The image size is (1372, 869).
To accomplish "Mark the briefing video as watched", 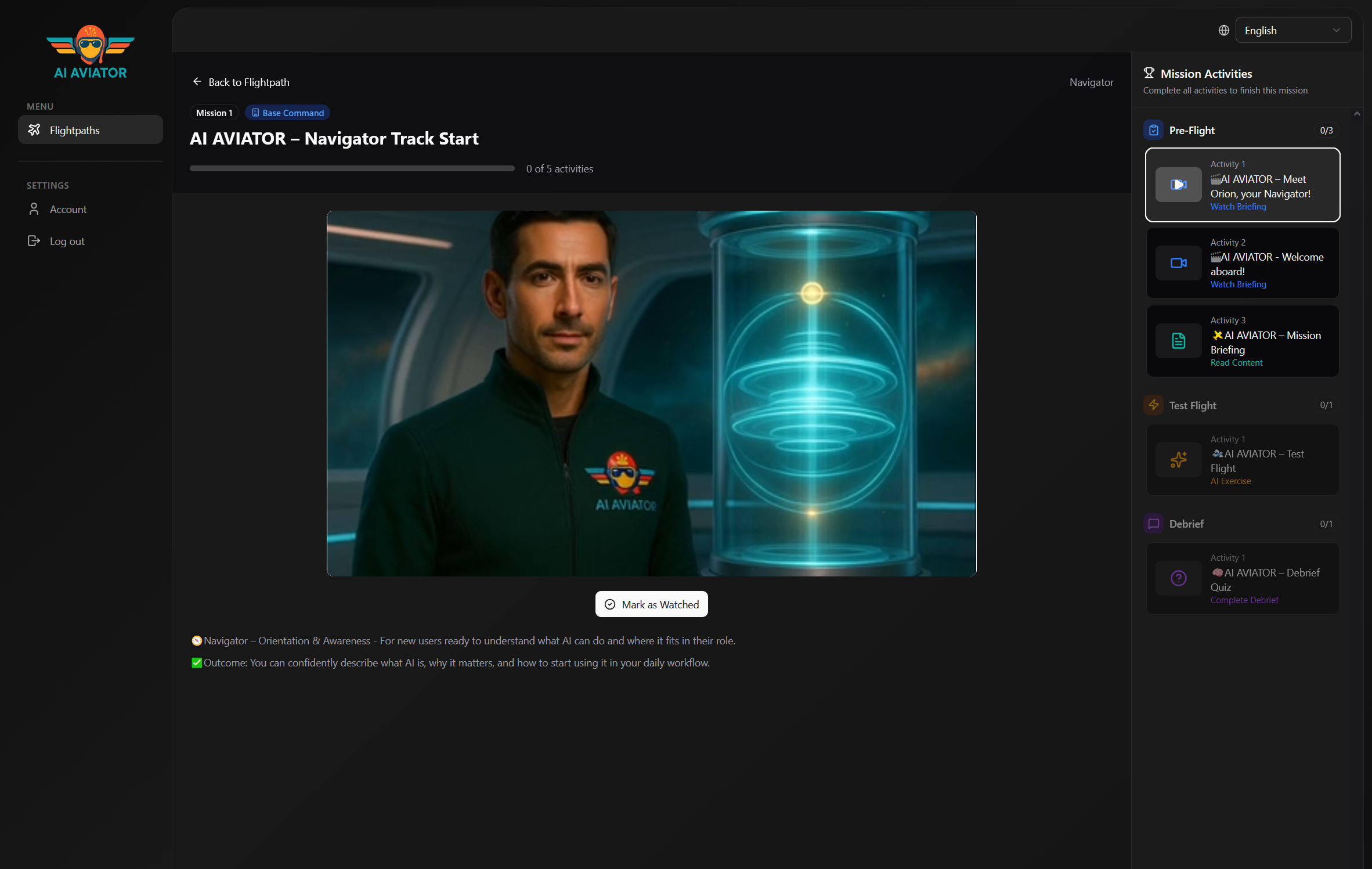I will click(x=651, y=604).
